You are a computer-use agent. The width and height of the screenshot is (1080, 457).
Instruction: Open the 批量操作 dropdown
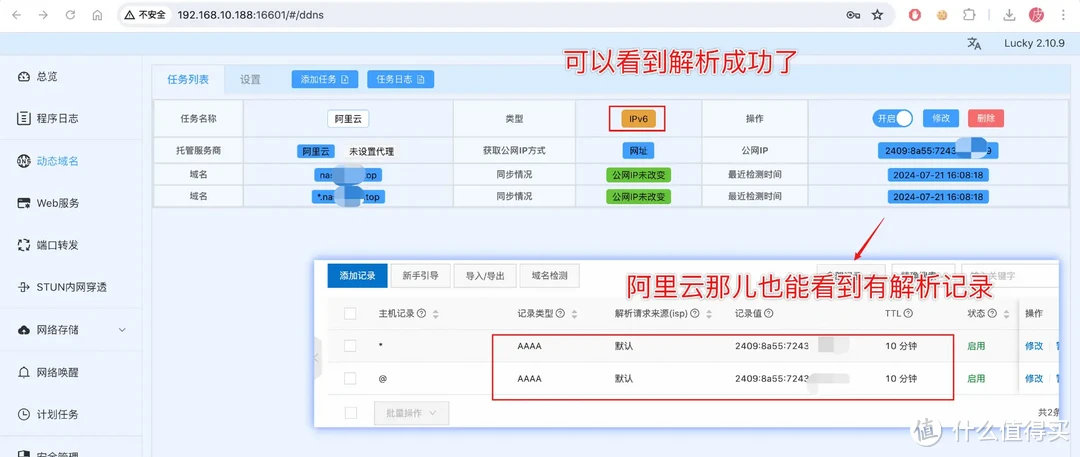[x=411, y=412]
